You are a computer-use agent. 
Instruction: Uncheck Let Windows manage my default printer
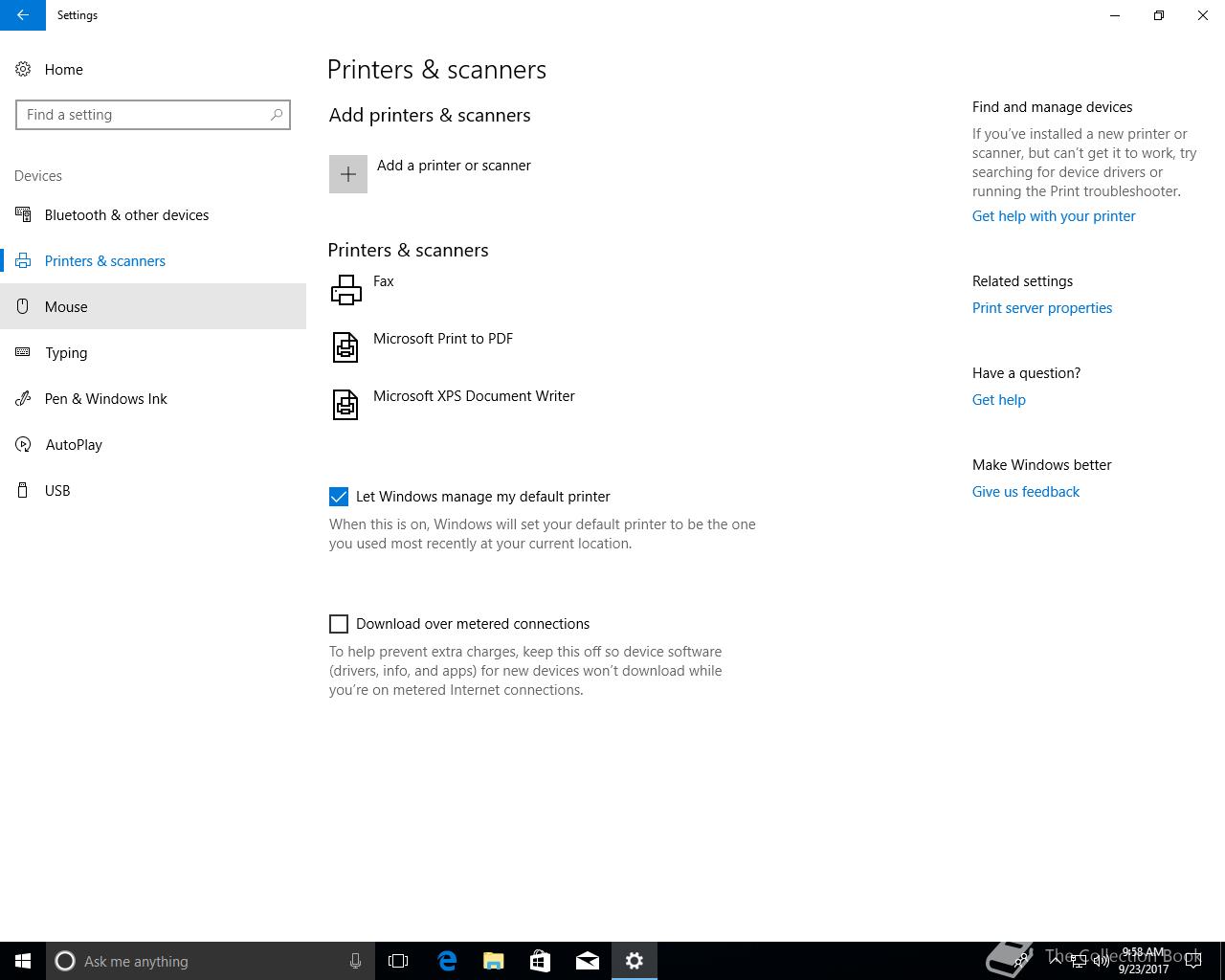point(339,497)
